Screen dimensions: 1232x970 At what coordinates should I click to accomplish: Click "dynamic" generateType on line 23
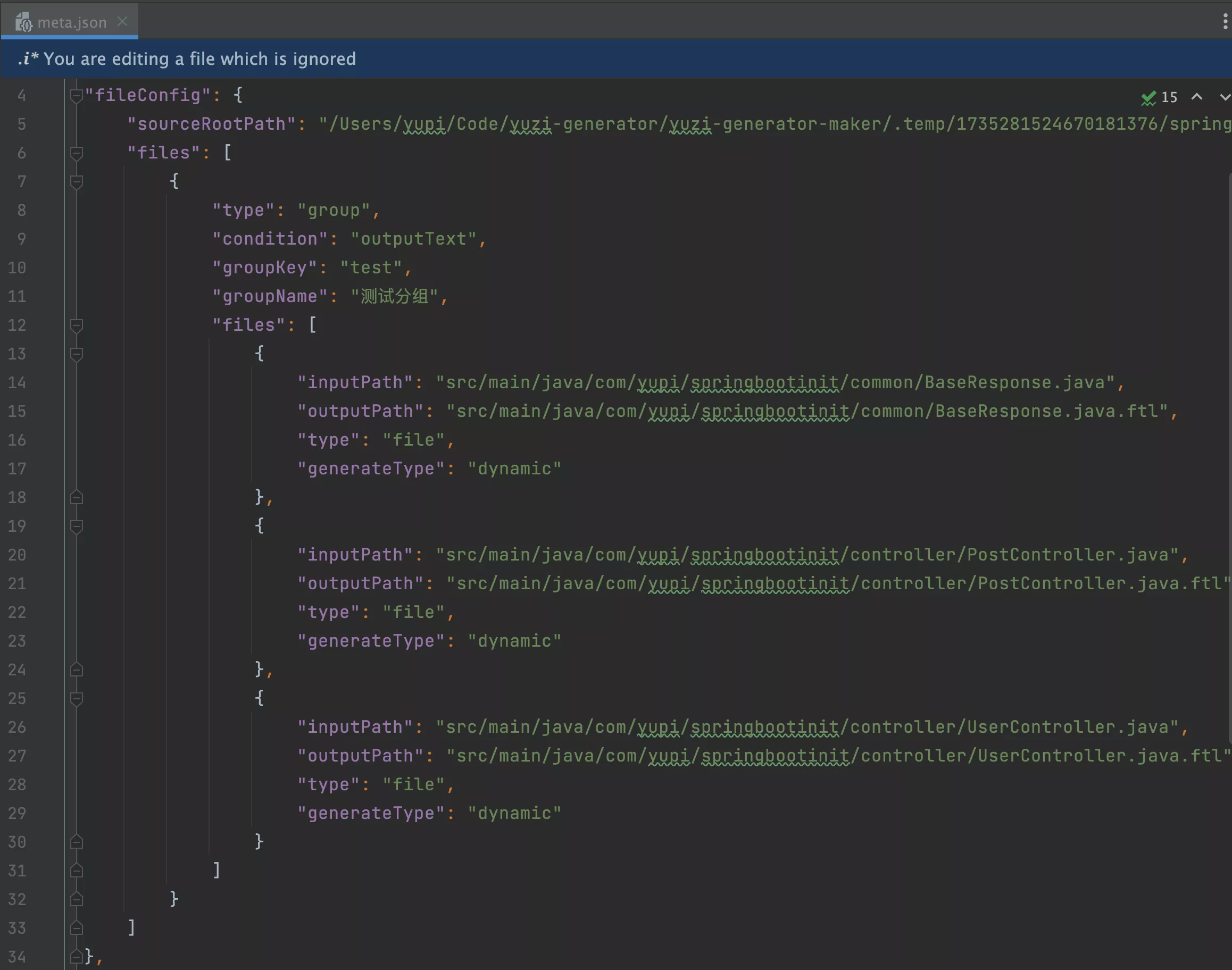[514, 641]
